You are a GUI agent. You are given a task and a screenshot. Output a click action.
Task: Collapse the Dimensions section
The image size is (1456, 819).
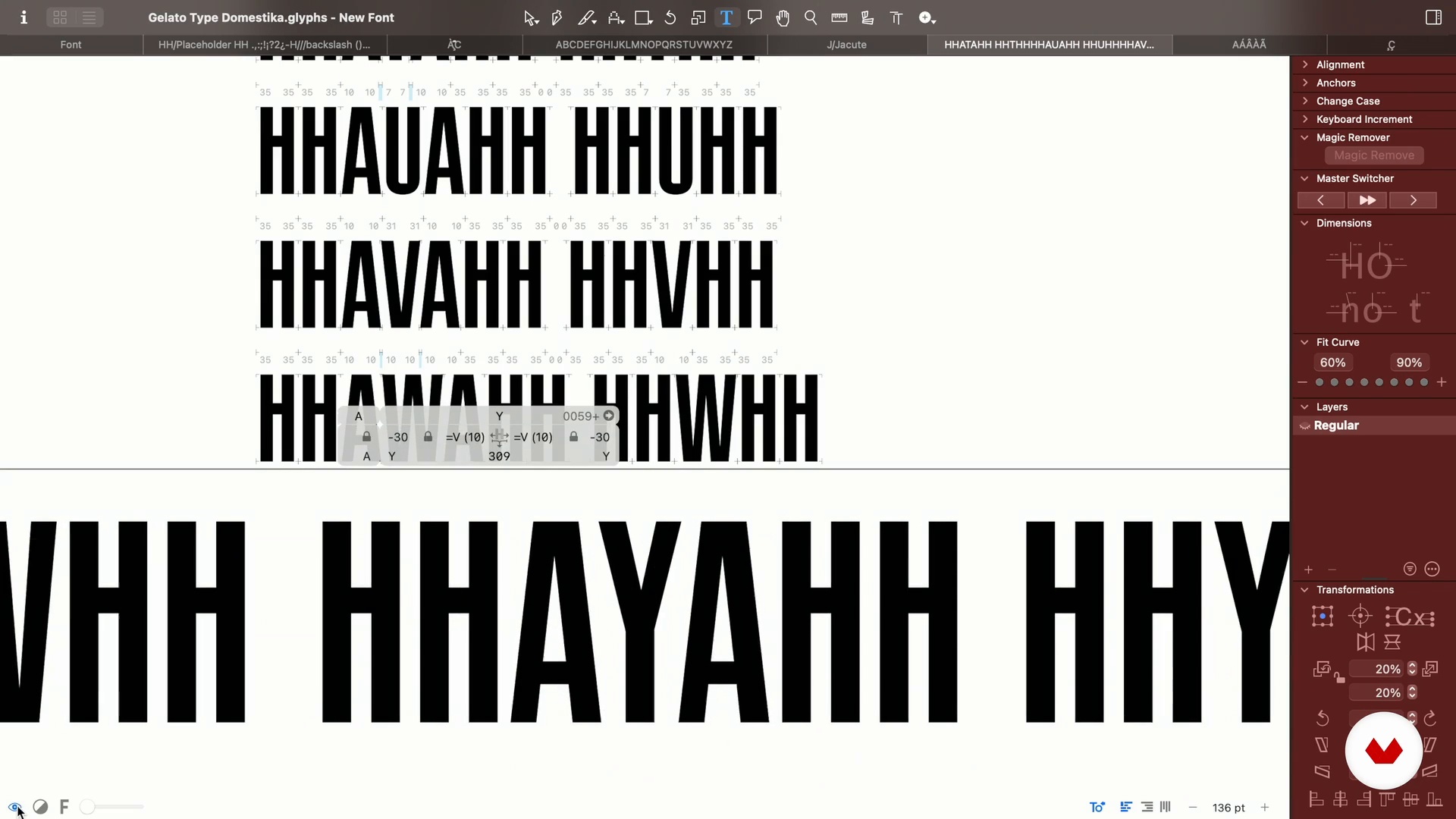1304,223
